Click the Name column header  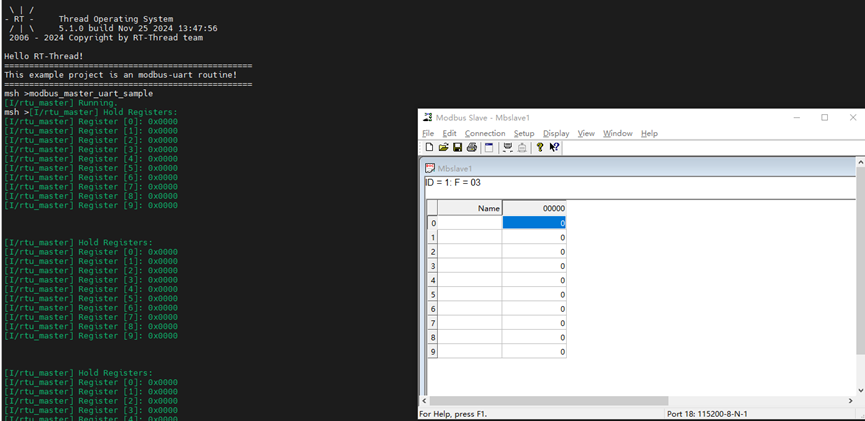470,208
